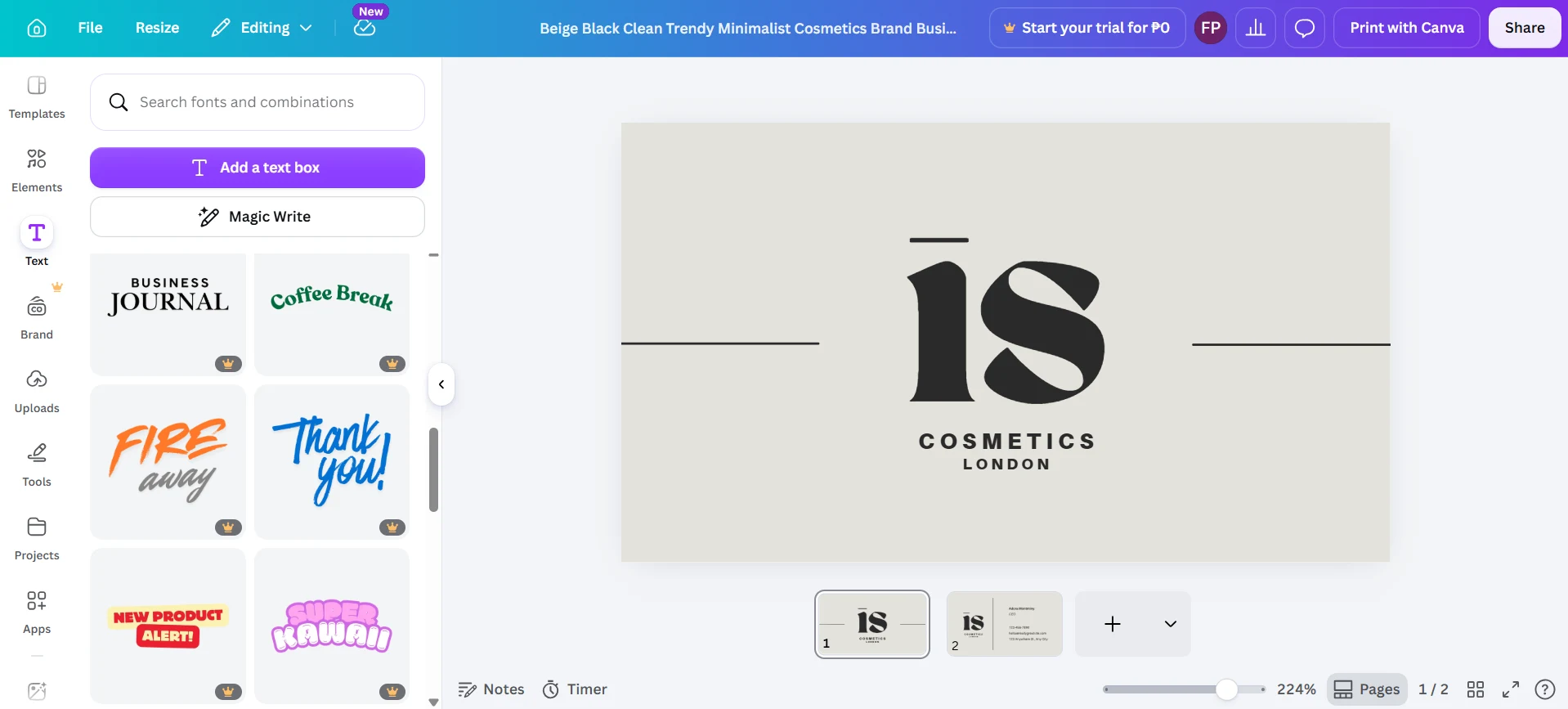Open the FP account avatar
The height and width of the screenshot is (709, 1568).
[1210, 28]
